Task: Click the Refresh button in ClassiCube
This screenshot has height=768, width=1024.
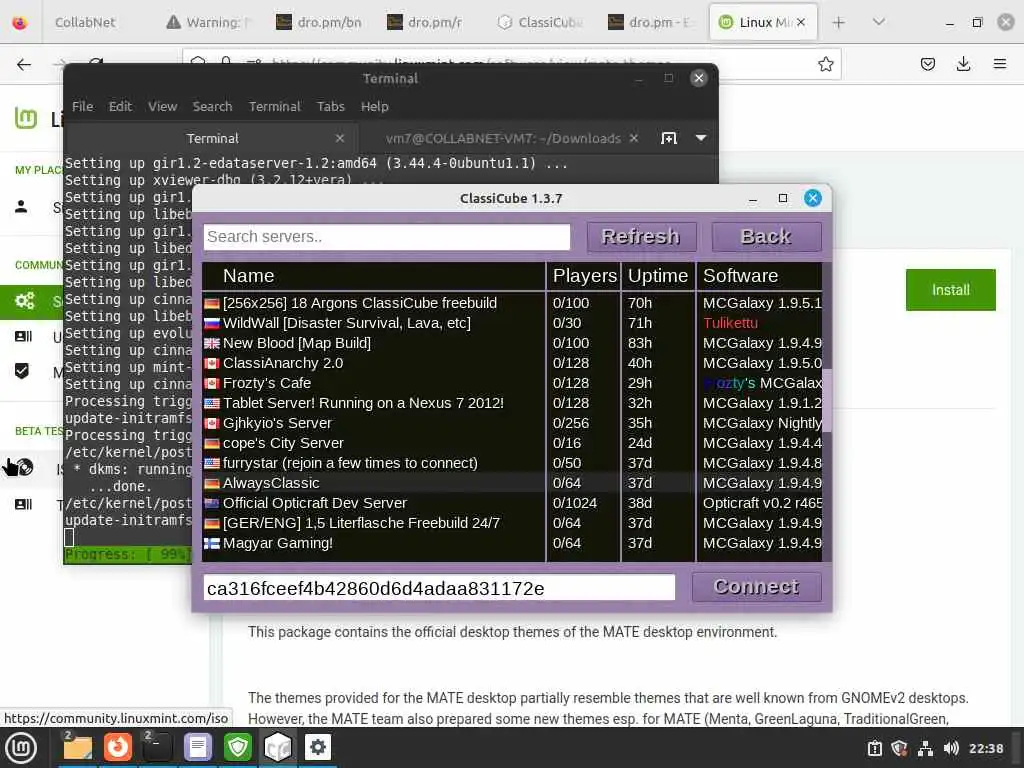Action: point(641,236)
